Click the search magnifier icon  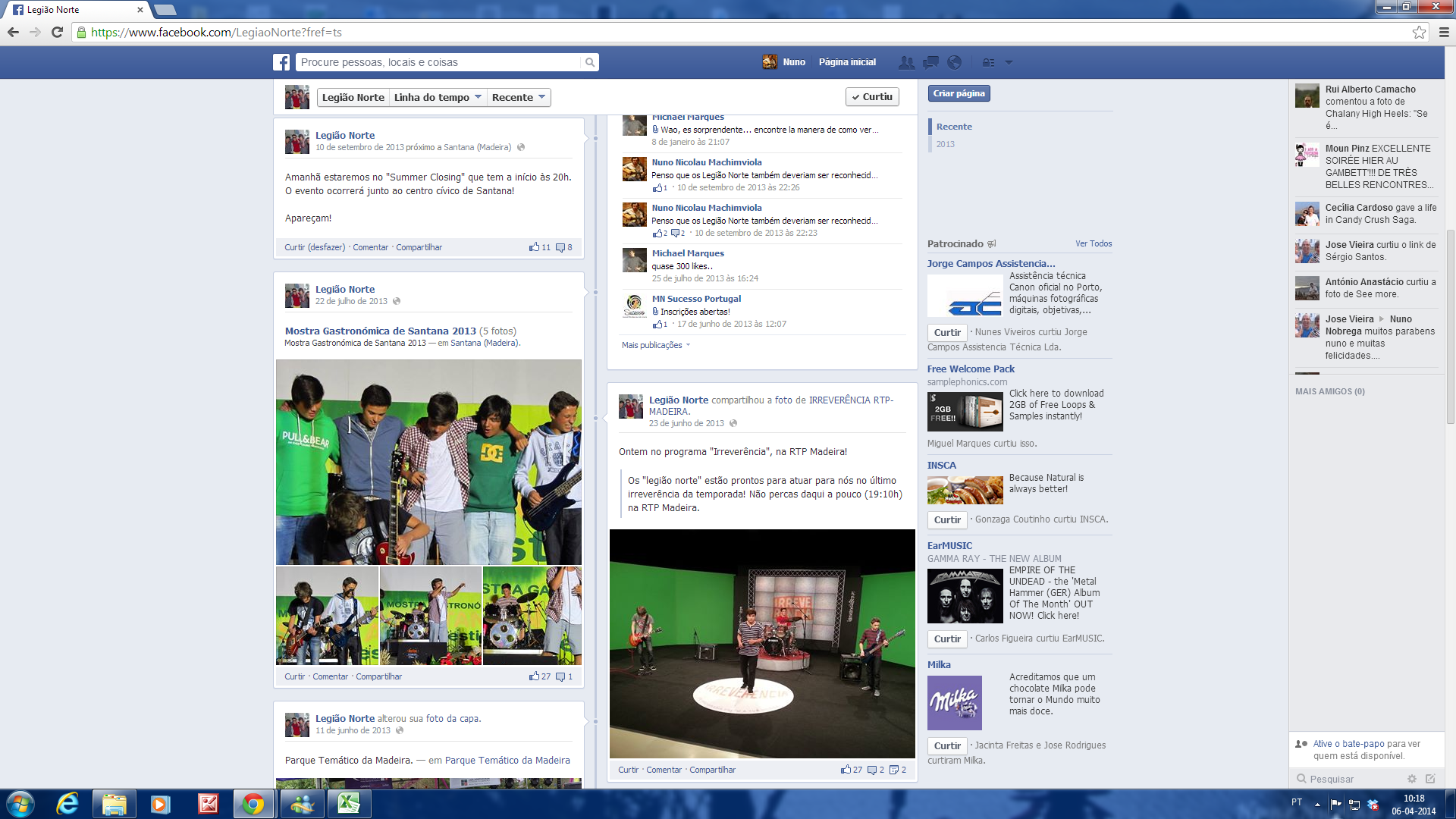[x=589, y=62]
